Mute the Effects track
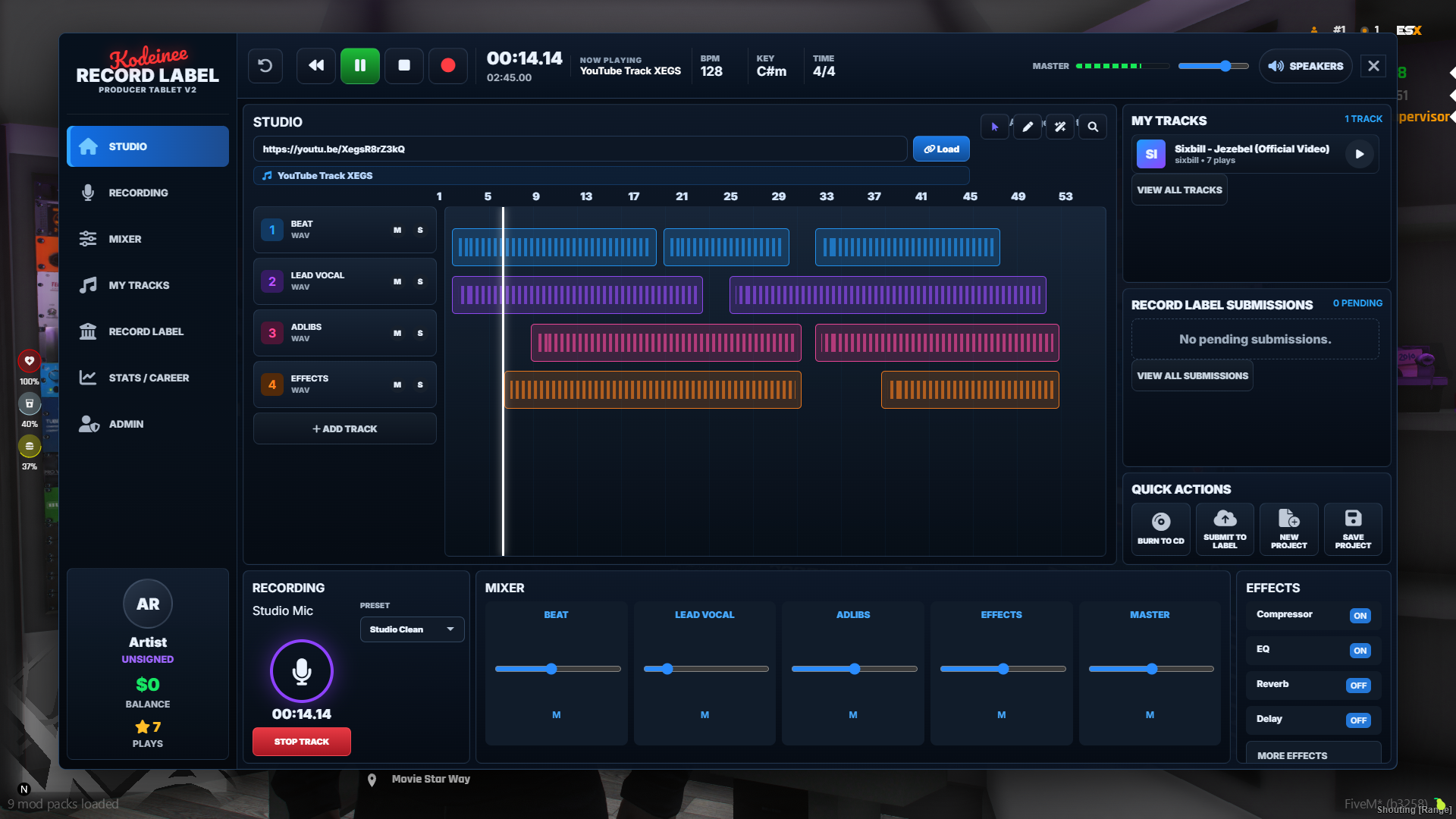The image size is (1456, 819). [397, 384]
